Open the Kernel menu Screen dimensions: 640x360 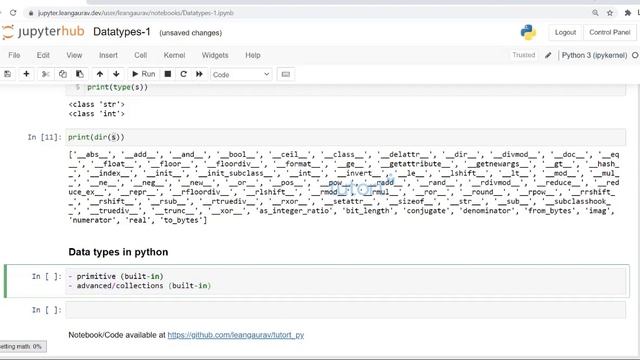(x=174, y=55)
